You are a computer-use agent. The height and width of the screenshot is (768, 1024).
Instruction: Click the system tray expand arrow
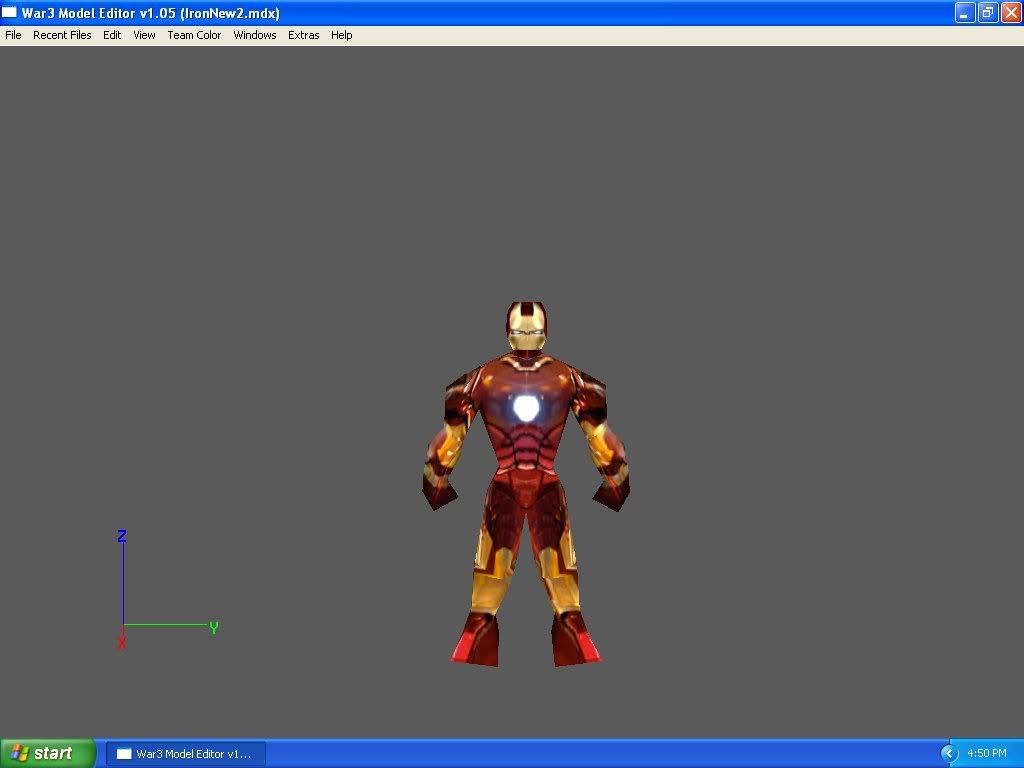point(949,754)
